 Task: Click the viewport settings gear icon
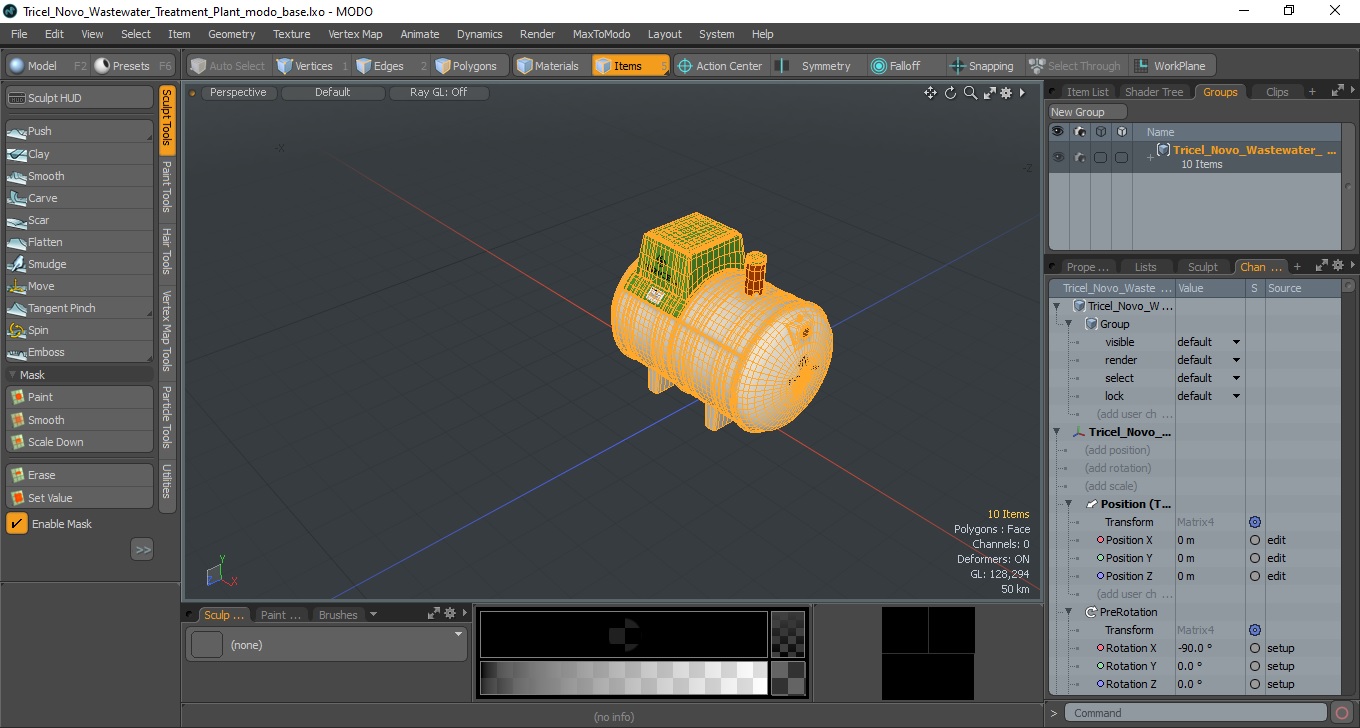point(1006,93)
